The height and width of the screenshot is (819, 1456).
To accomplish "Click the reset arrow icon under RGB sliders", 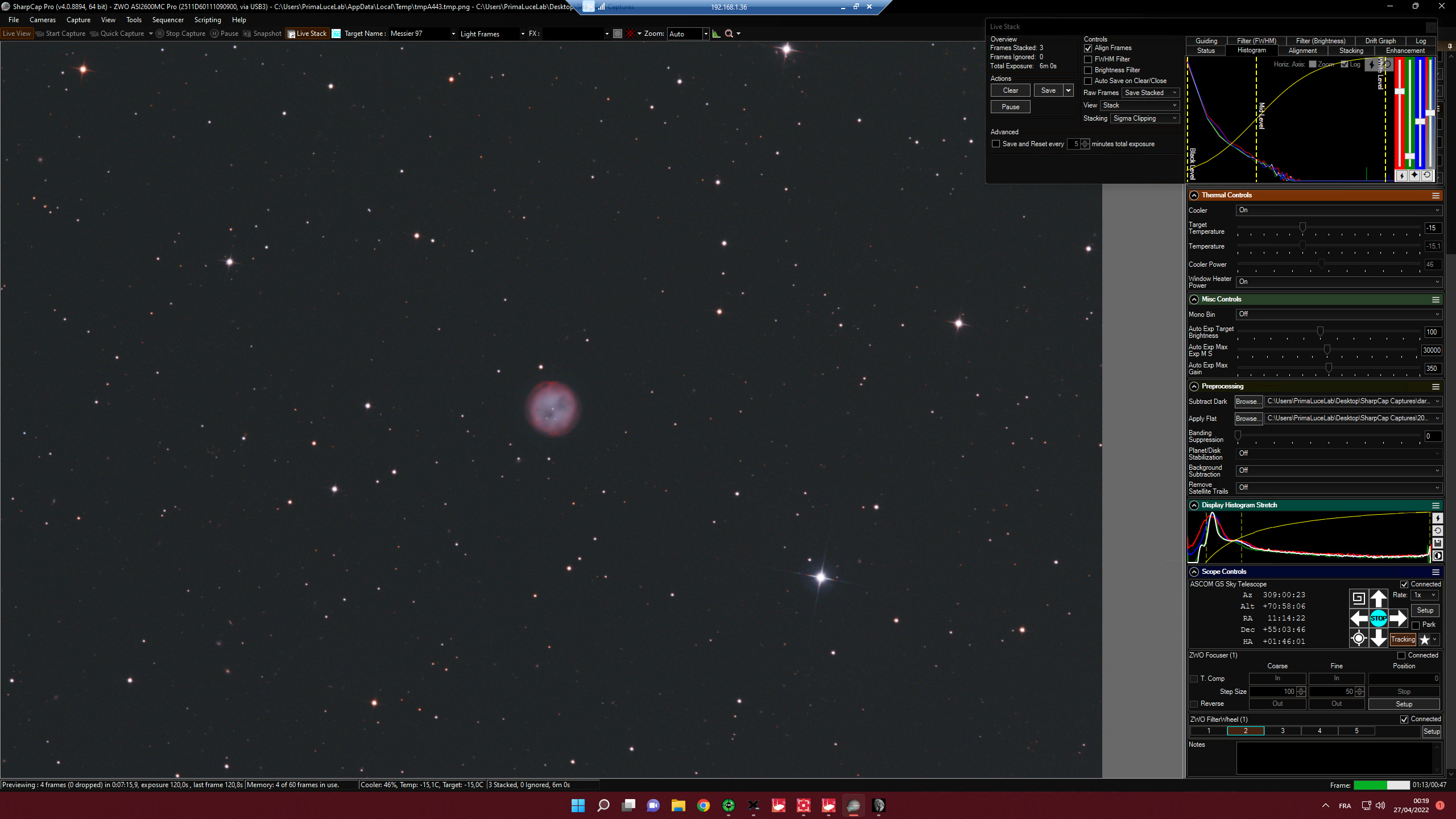I will coord(1427,176).
